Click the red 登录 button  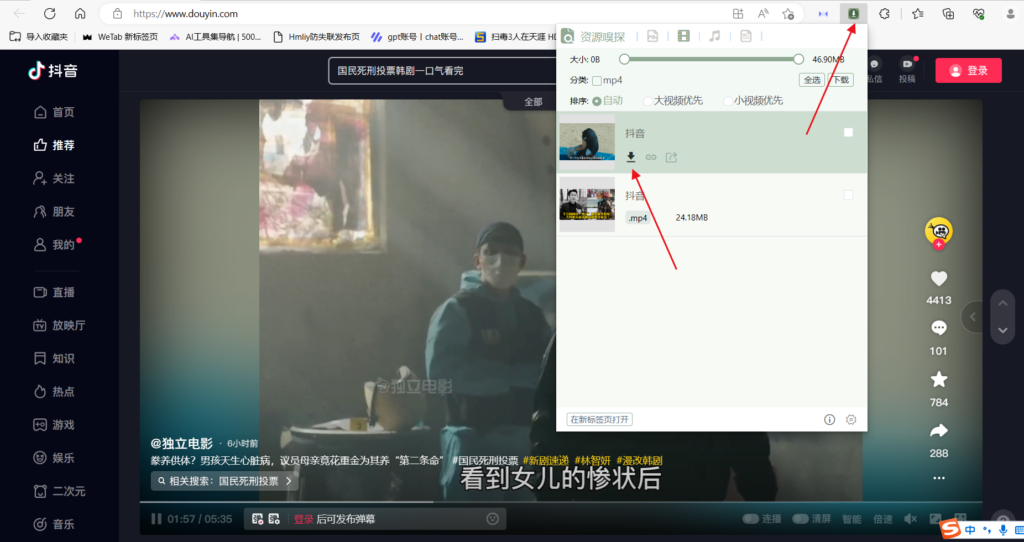[x=968, y=71]
